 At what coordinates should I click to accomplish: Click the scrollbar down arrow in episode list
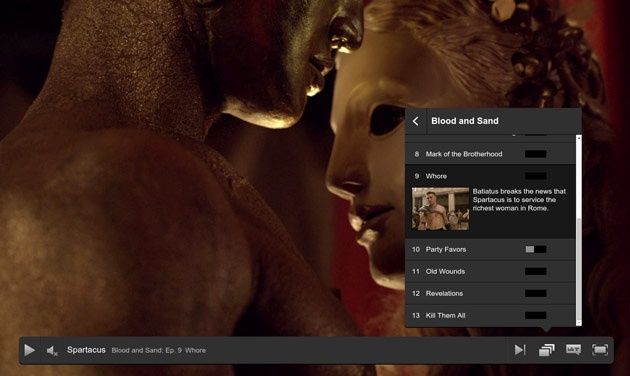click(579, 323)
